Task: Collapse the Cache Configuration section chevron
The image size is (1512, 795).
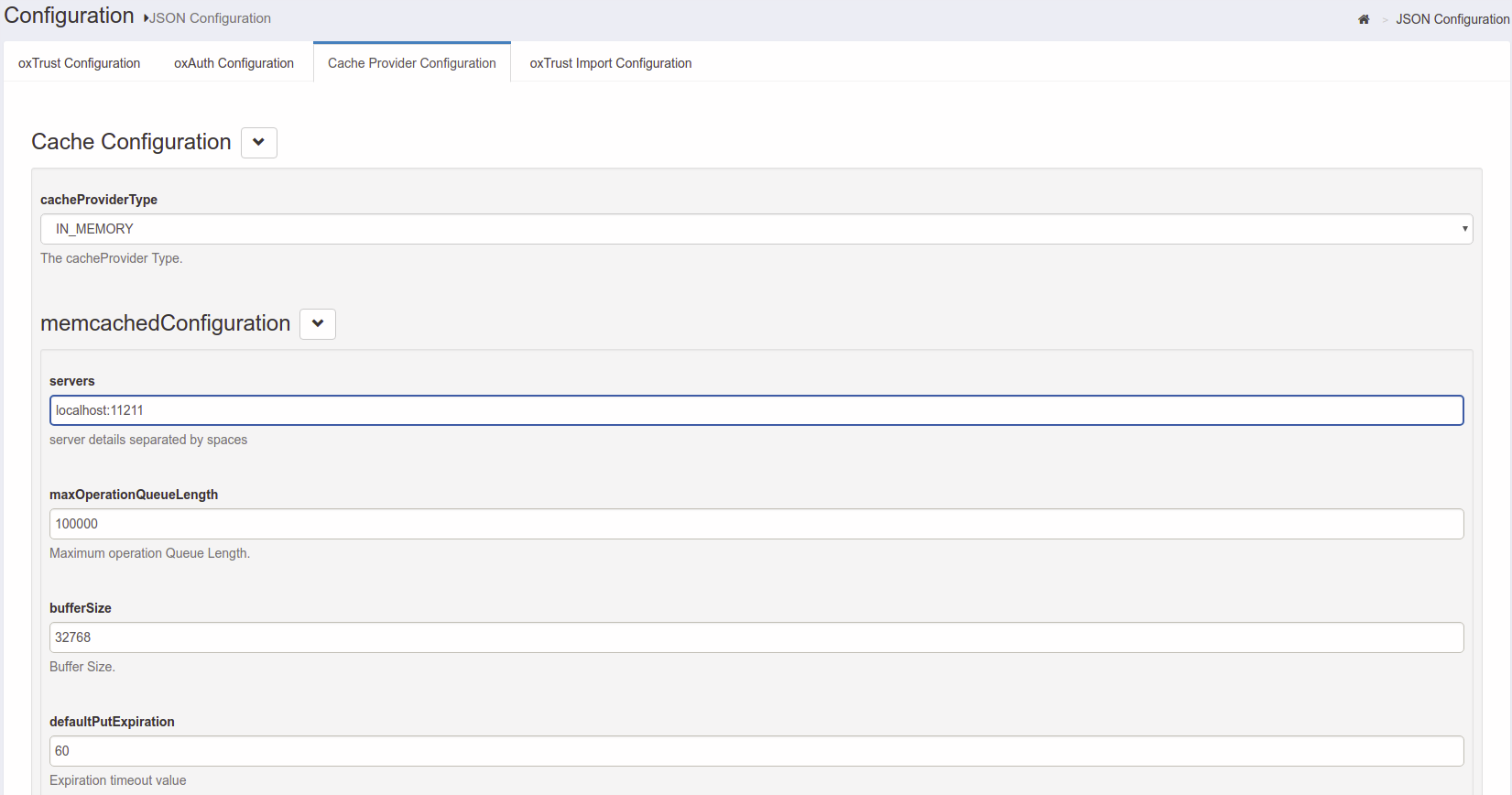Action: (259, 142)
